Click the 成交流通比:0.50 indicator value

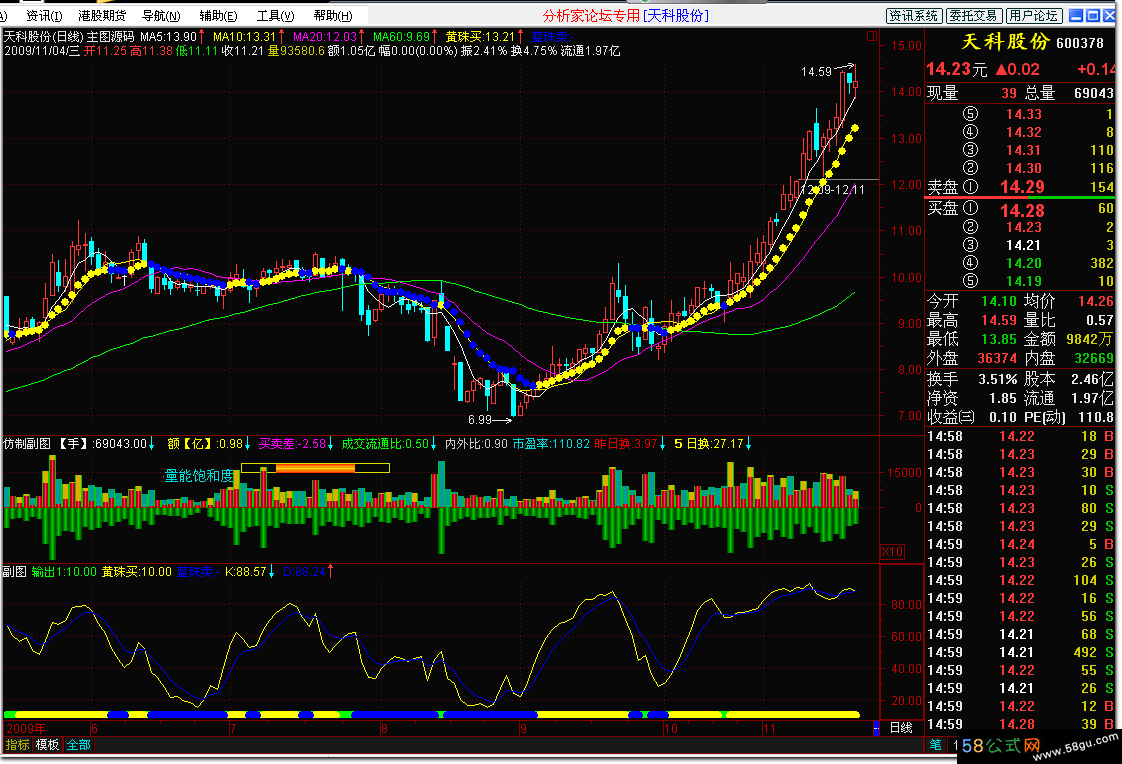(385, 444)
